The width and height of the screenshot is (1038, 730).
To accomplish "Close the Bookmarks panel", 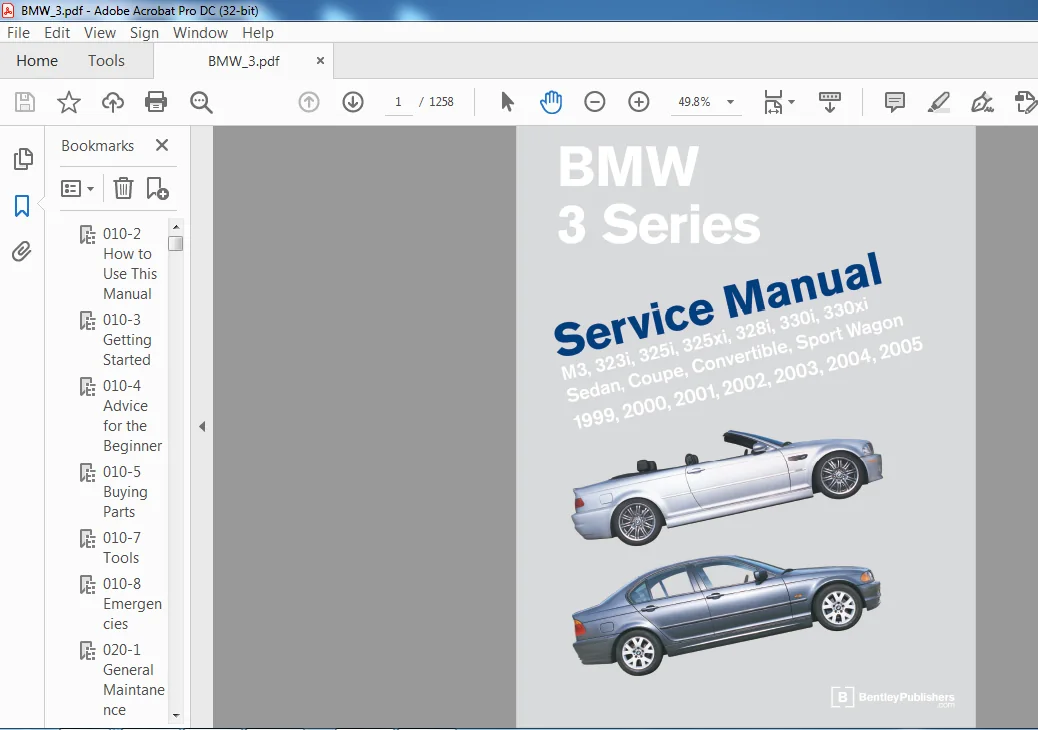I will 162,145.
